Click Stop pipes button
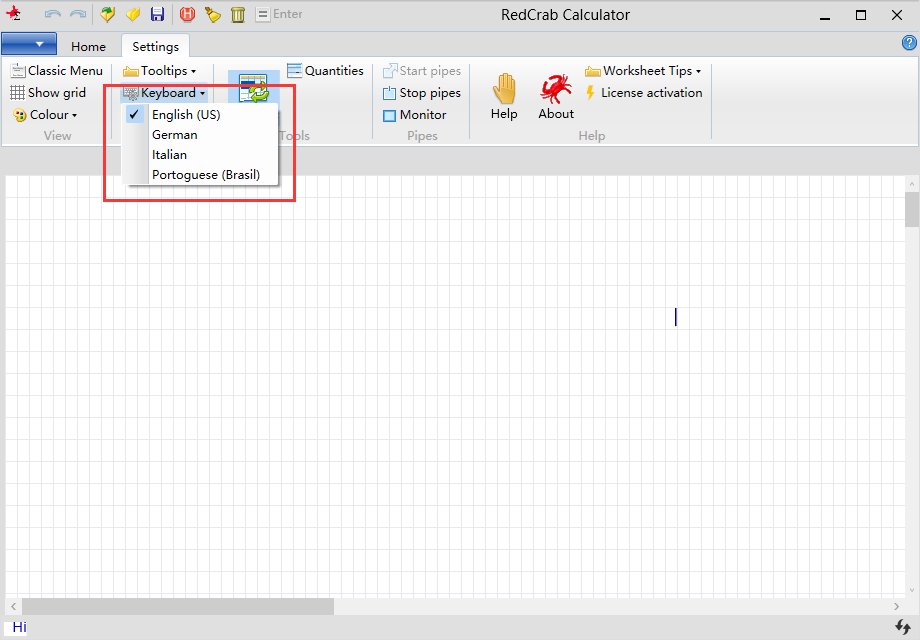The image size is (920, 640). [422, 93]
